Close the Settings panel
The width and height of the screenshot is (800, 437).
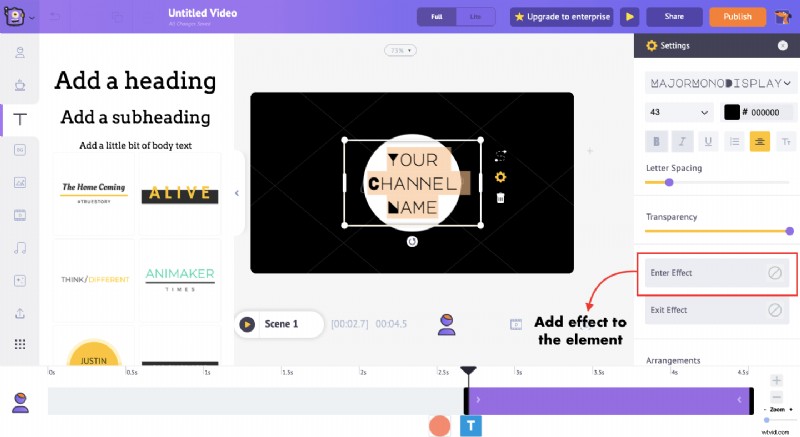(783, 45)
